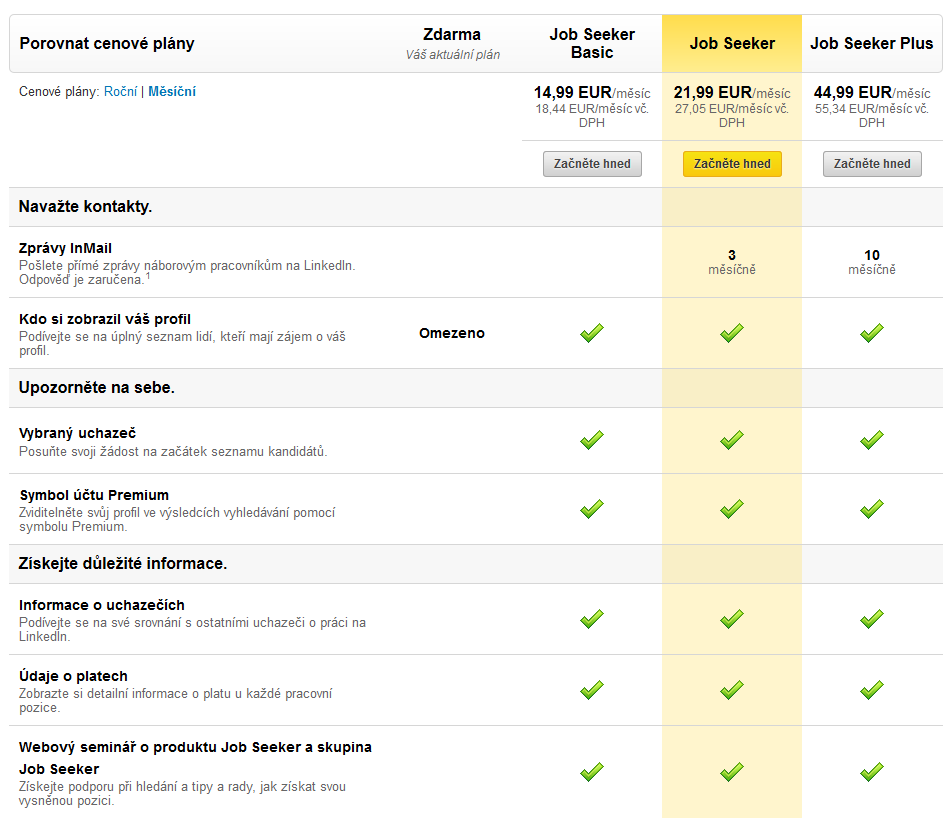Click Plus checkmark in Symbol účtu Premium row
The height and width of the screenshot is (818, 950).
pos(872,509)
